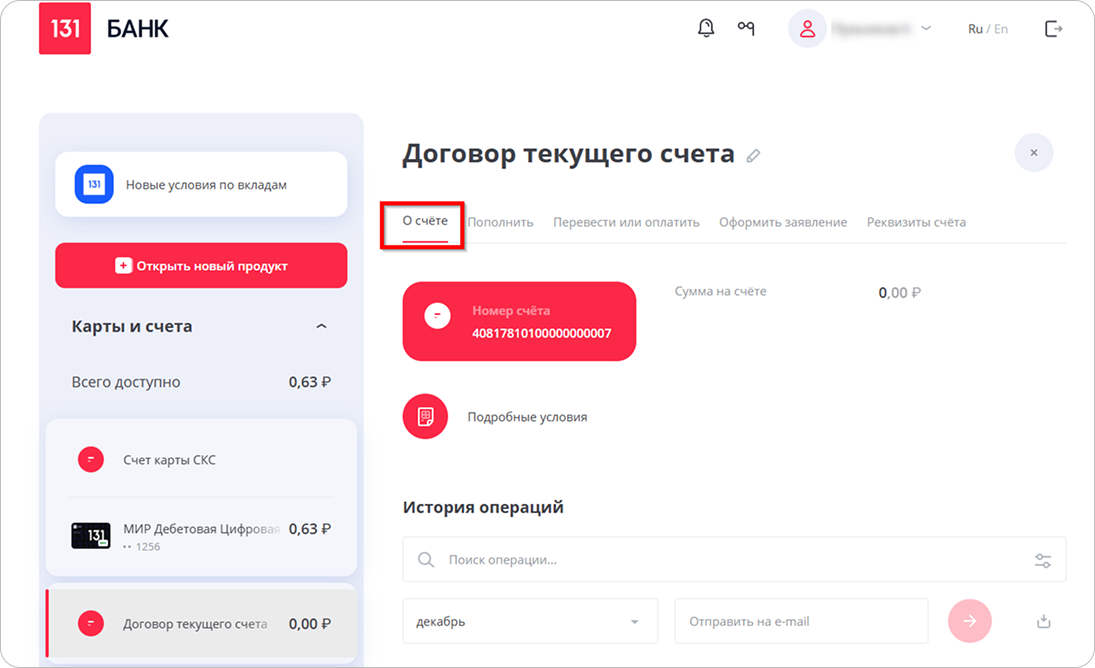
Task: Open the Новые условия по вкладам banner
Action: tap(201, 185)
